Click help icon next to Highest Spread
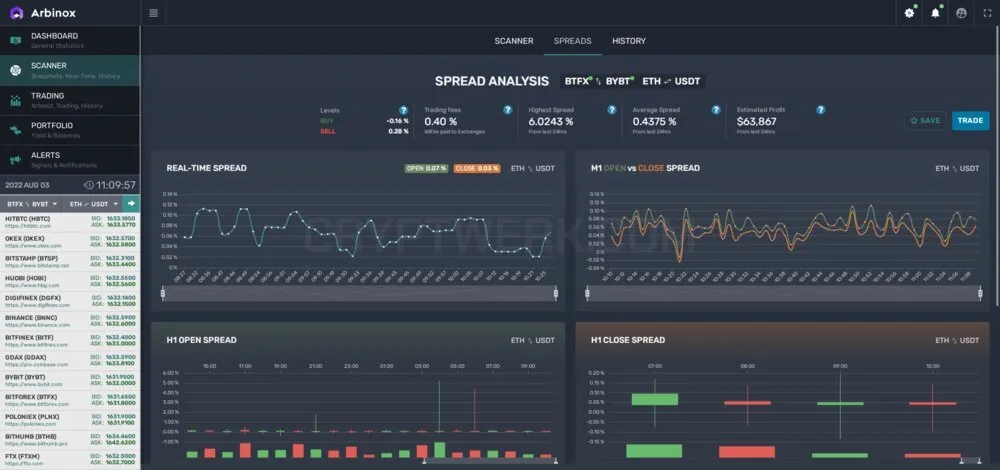The width and height of the screenshot is (1000, 470). coord(612,110)
